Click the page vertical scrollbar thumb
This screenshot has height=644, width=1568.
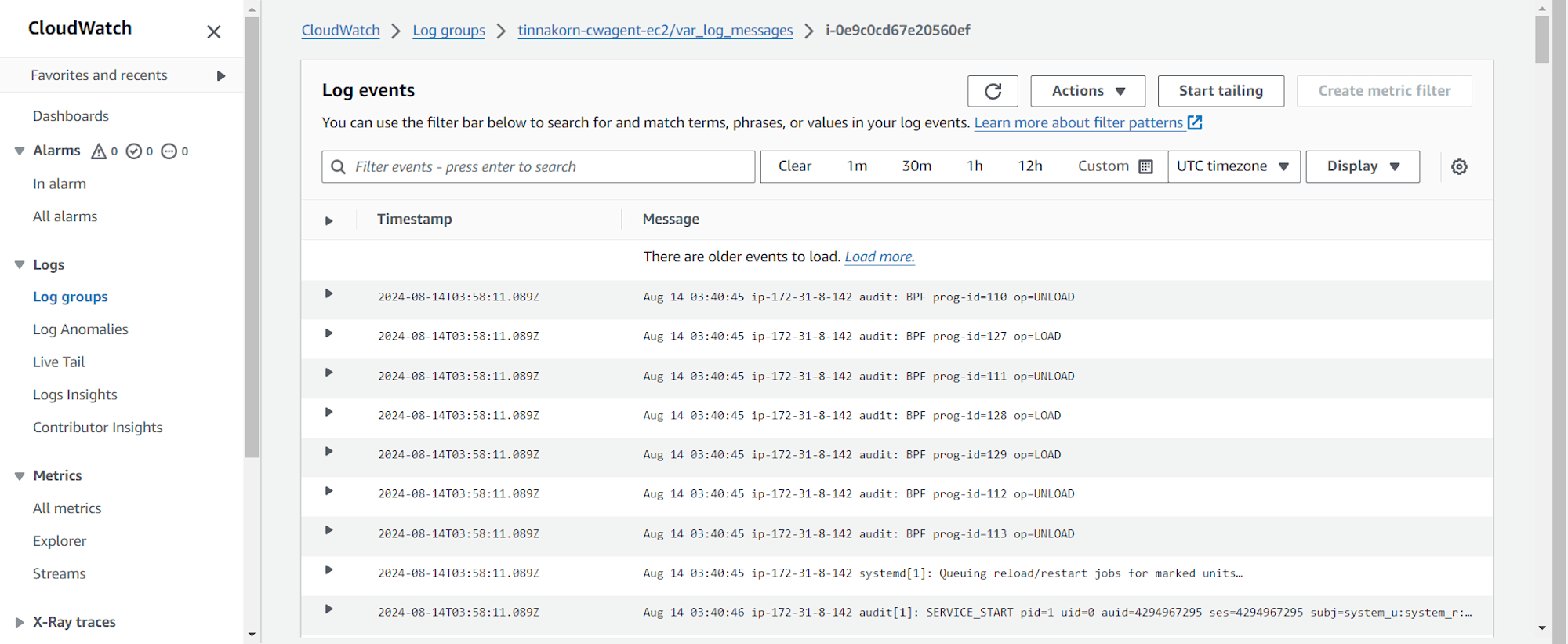click(1542, 39)
